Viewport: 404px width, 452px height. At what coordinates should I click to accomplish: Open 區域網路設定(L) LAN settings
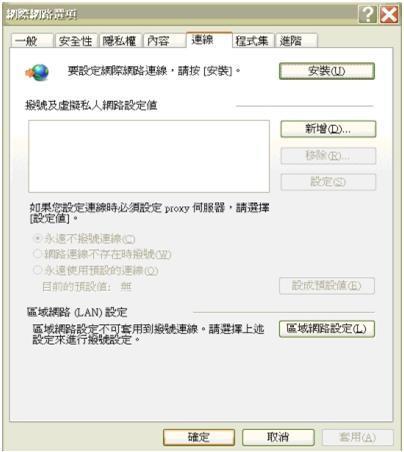pos(327,329)
